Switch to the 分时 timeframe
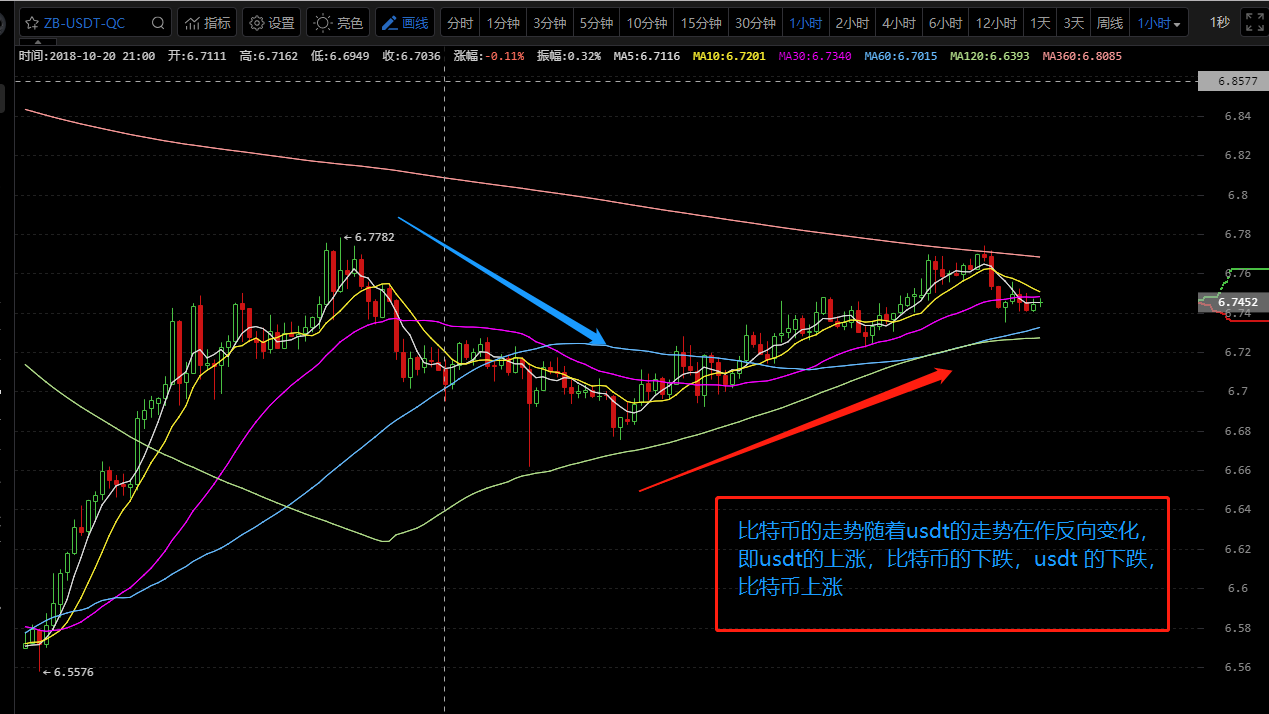 pos(459,23)
